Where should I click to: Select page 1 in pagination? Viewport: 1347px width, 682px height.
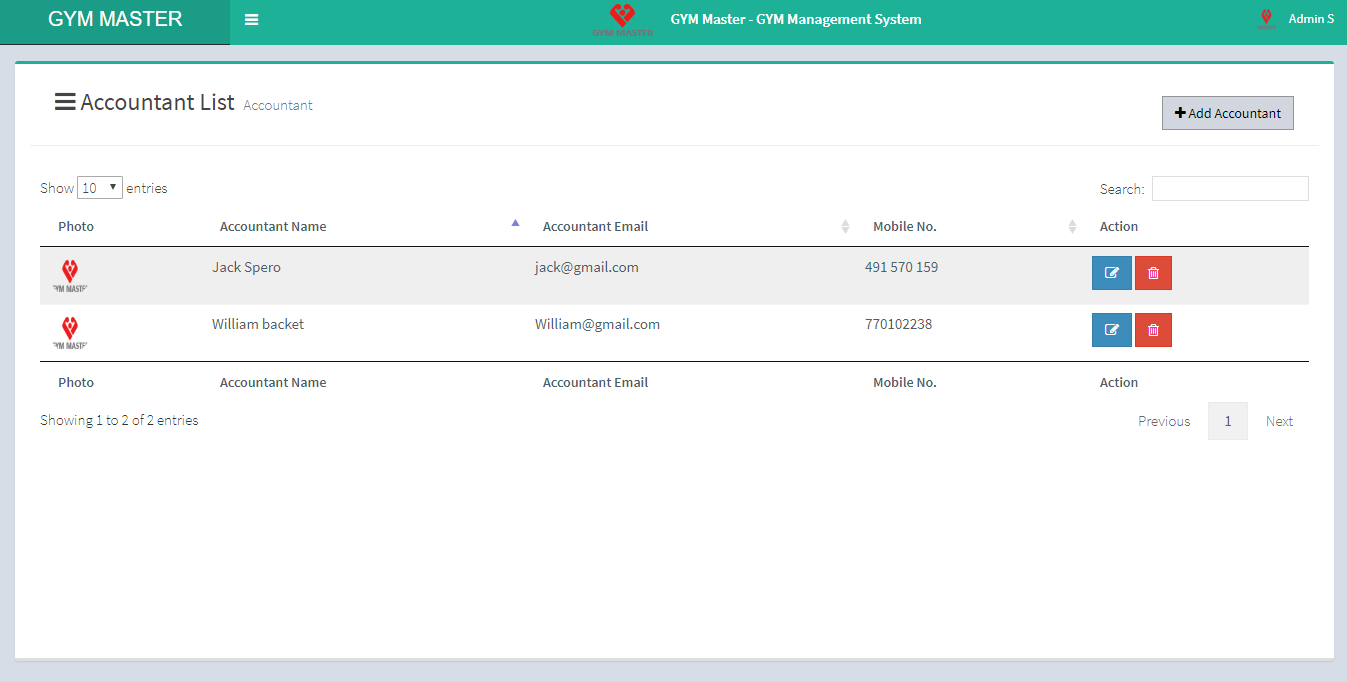[1227, 421]
